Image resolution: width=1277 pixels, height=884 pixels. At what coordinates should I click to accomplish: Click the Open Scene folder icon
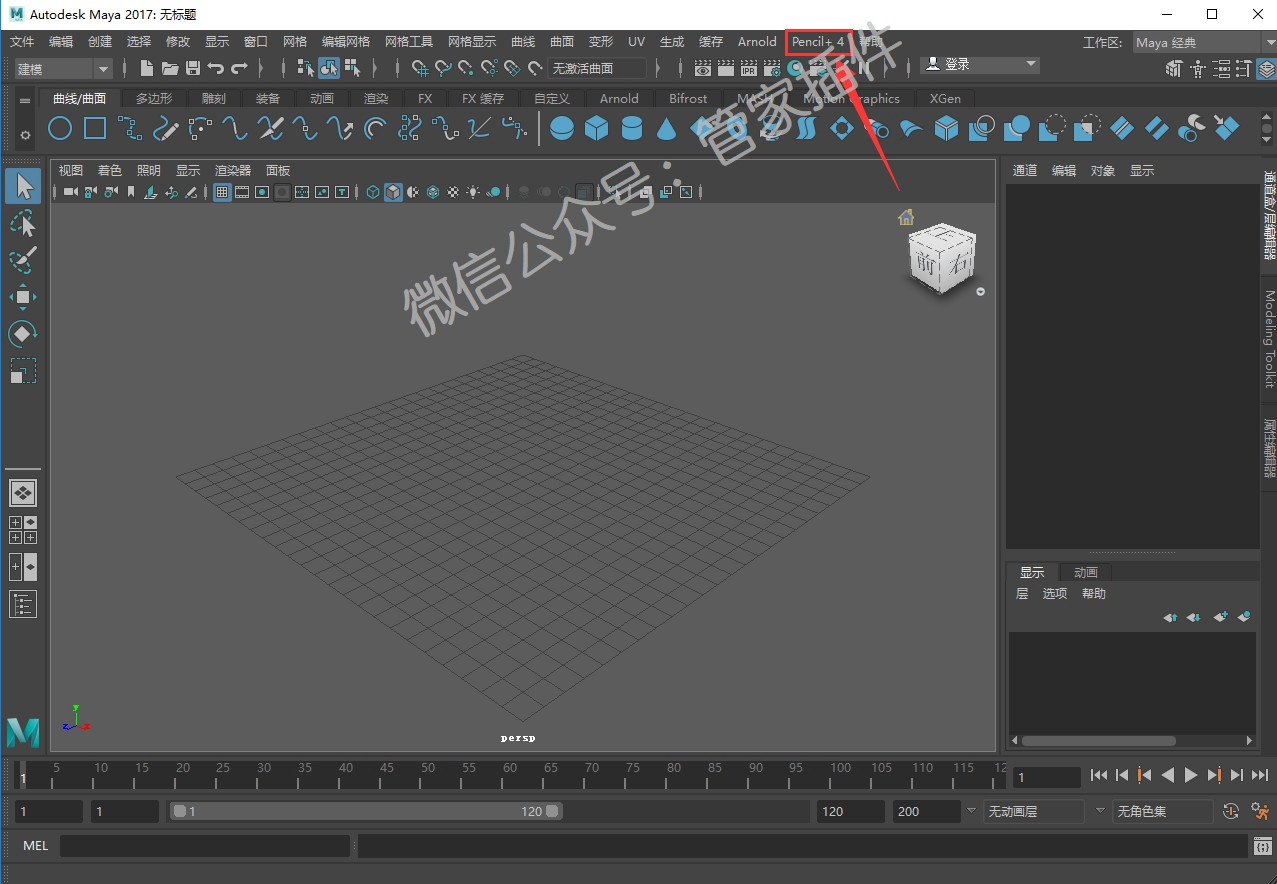pos(170,68)
